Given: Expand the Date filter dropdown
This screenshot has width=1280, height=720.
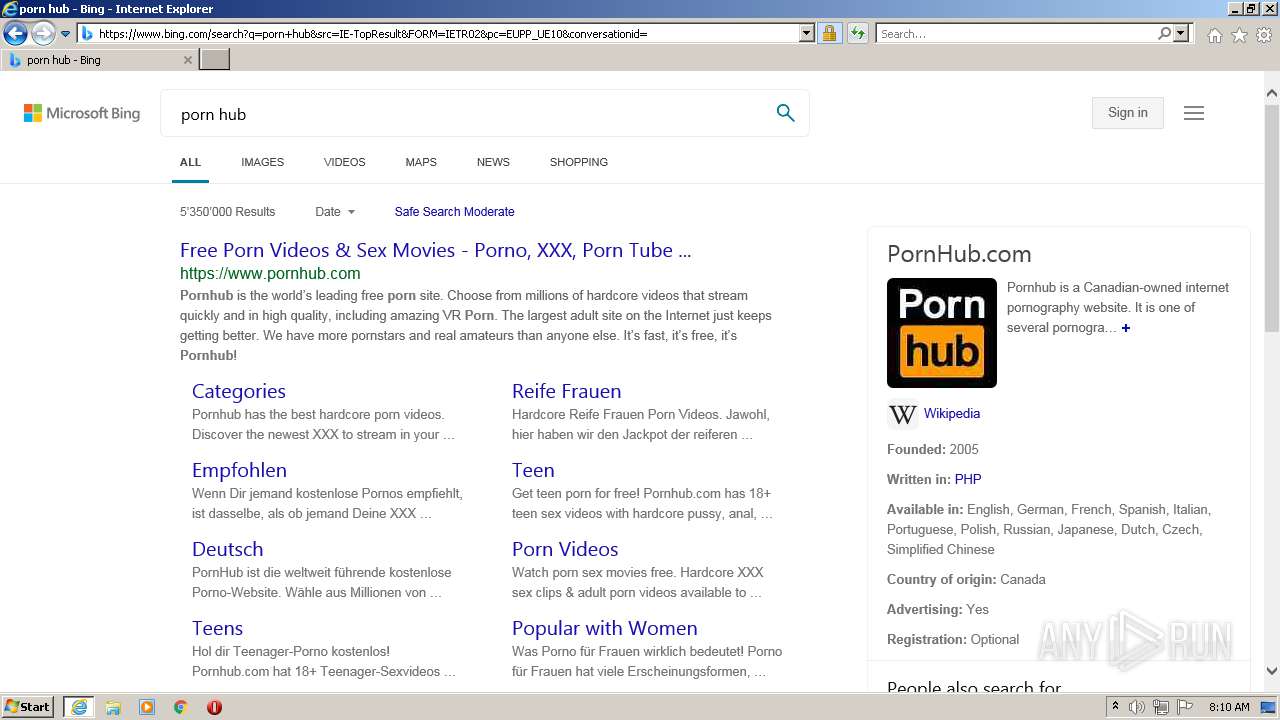Looking at the screenshot, I should click(x=335, y=212).
